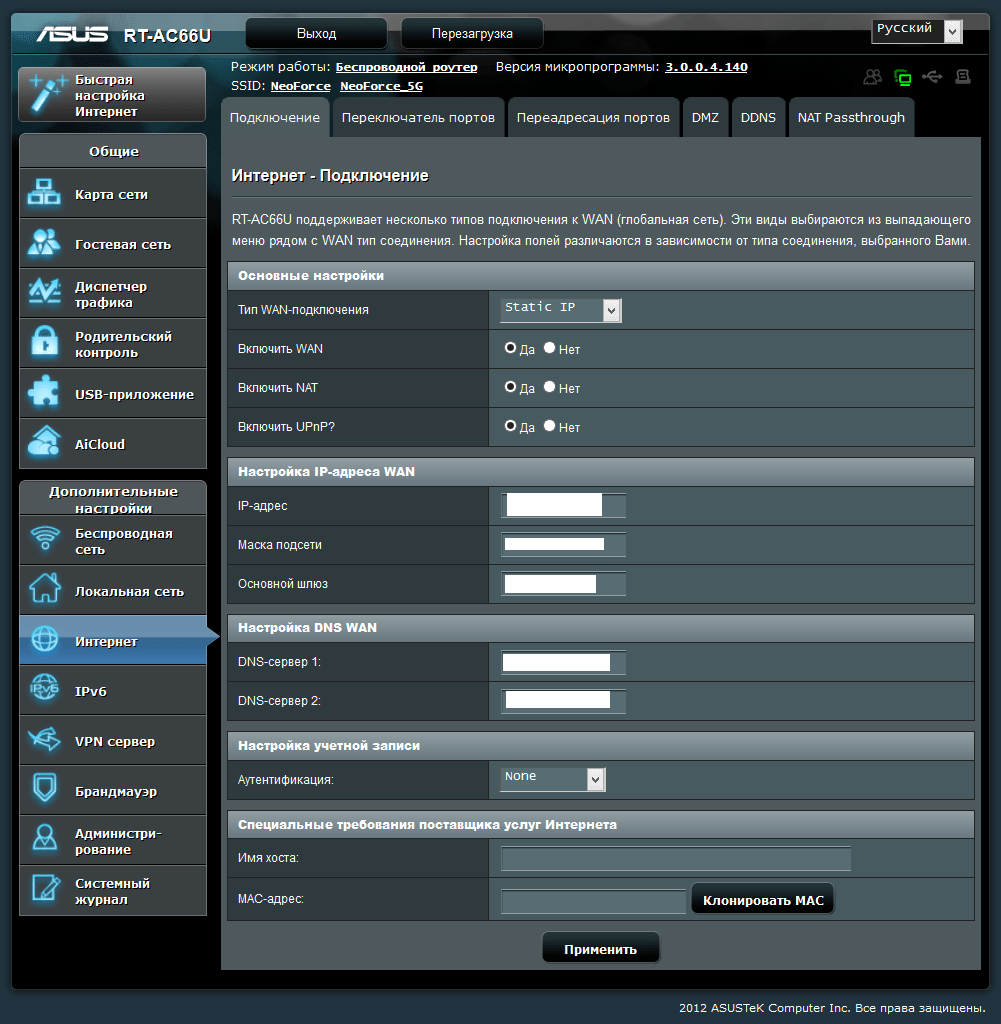Click the printer status icon in header
Viewport: 1001px width, 1024px height.
[962, 77]
